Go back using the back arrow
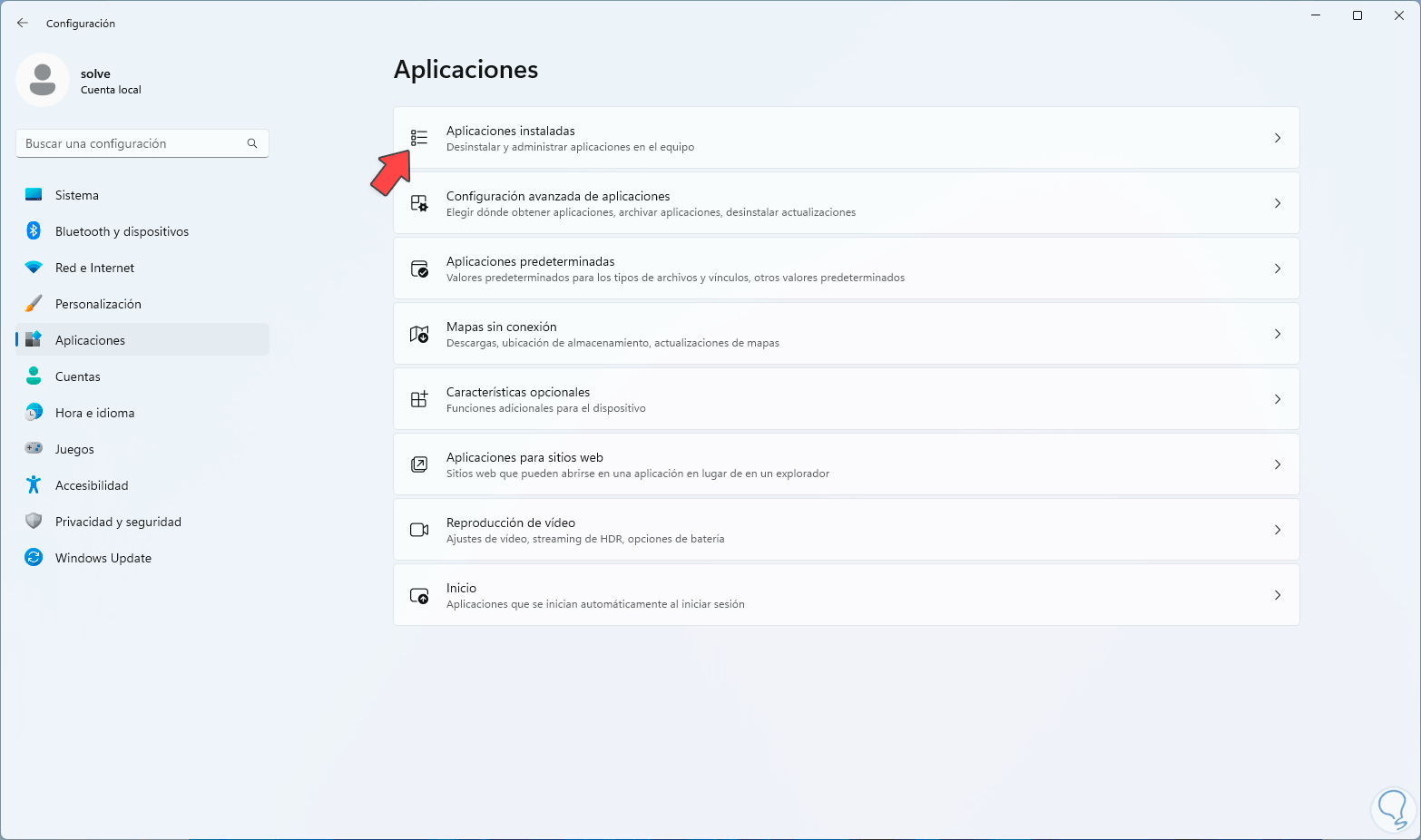 [x=23, y=23]
